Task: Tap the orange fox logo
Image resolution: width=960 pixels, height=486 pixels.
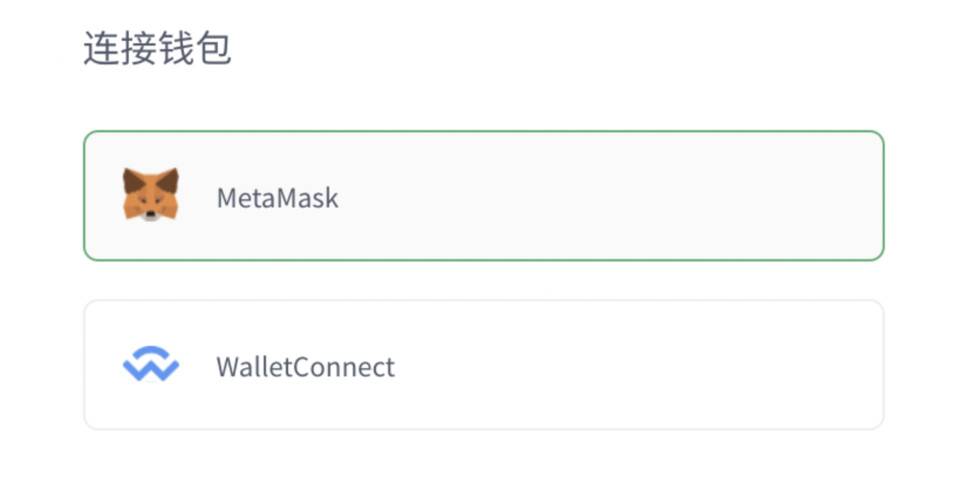Action: pyautogui.click(x=151, y=195)
